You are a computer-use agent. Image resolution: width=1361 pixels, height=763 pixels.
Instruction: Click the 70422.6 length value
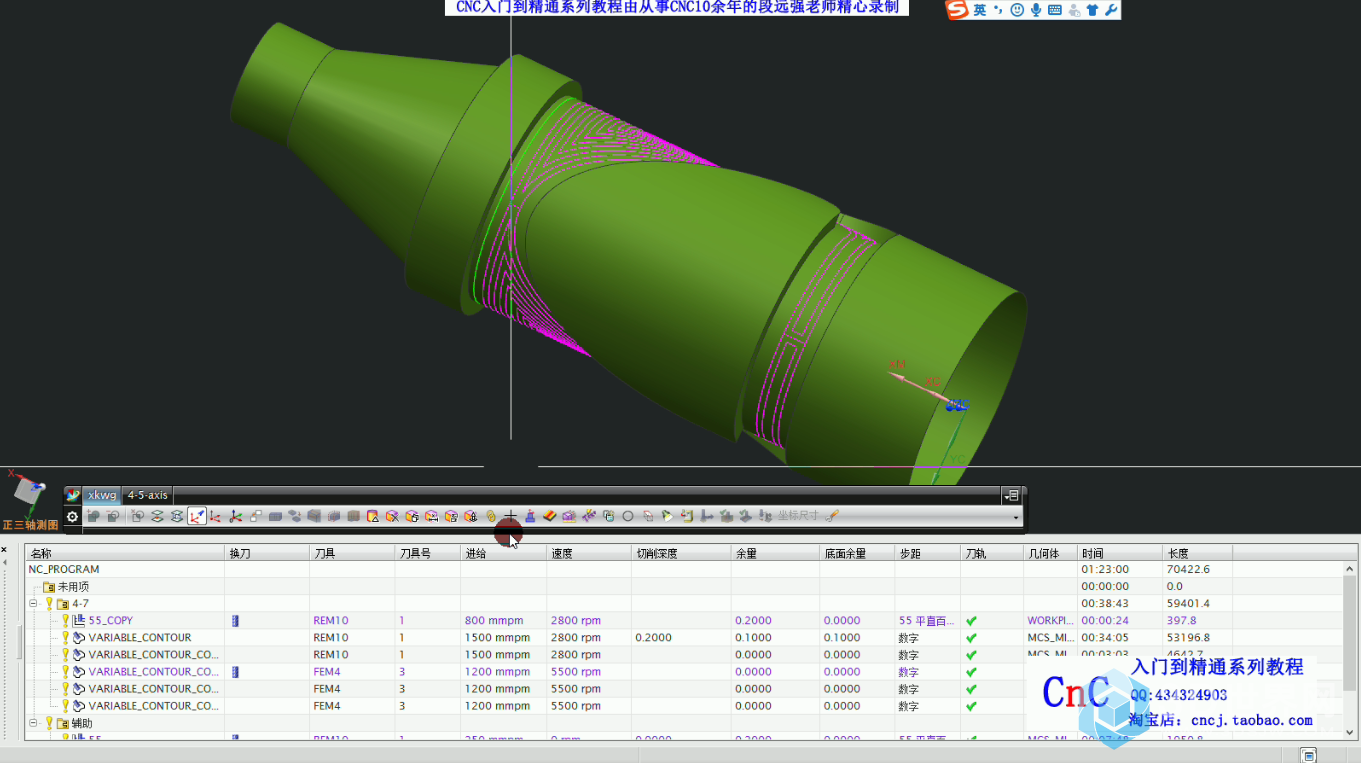coord(1186,569)
